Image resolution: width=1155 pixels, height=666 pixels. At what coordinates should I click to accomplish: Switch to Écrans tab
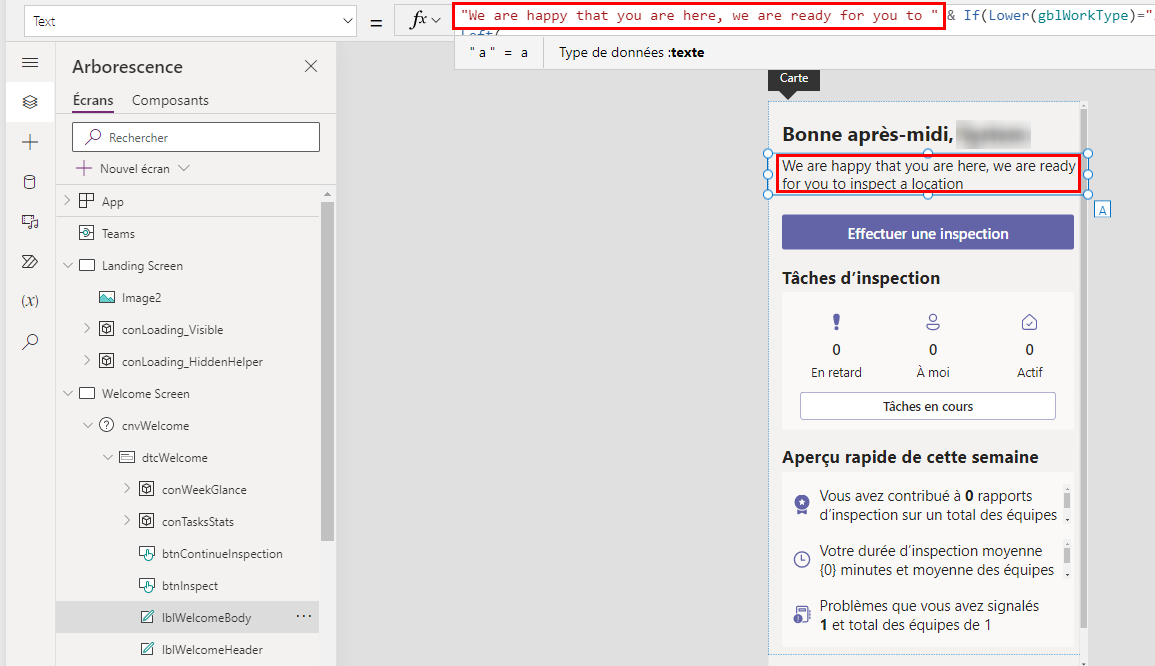[93, 100]
